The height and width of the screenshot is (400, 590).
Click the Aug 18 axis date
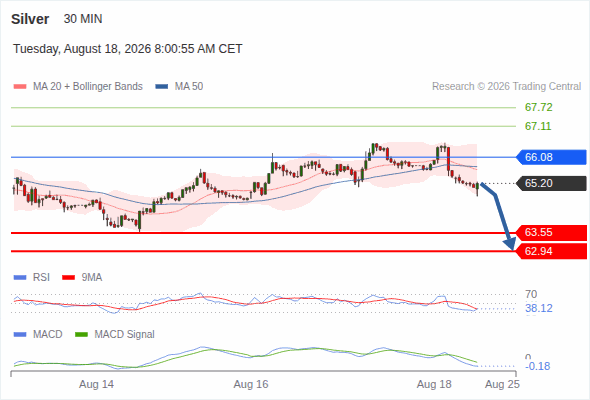(x=434, y=385)
